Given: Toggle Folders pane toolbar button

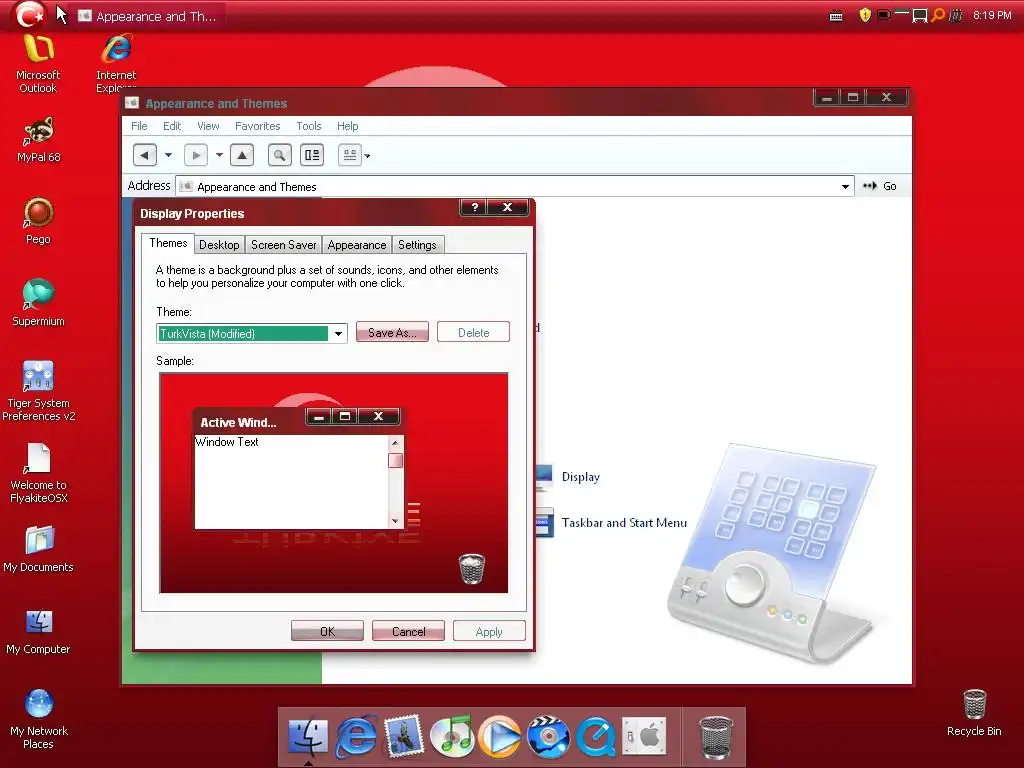Looking at the screenshot, I should tap(312, 155).
